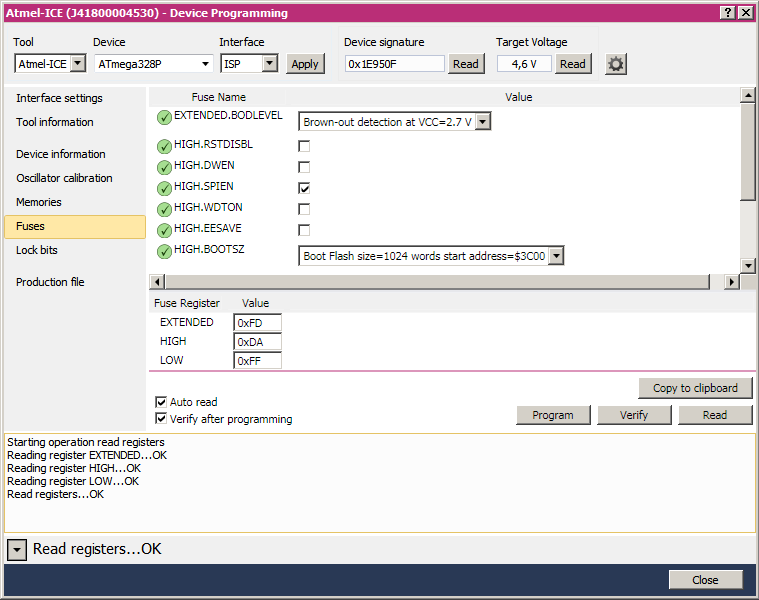Enable the HIGH.EESAVE fuse checkbox

(304, 230)
